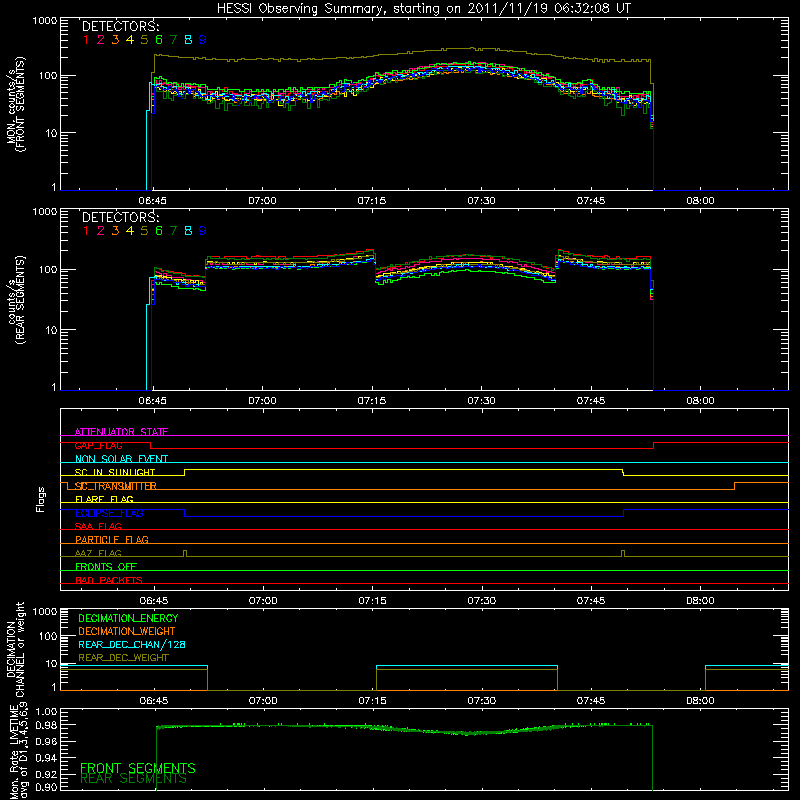Click the NON_SOLAR_EVENT flag label
Viewport: 800px width, 800px height.
click(x=121, y=459)
